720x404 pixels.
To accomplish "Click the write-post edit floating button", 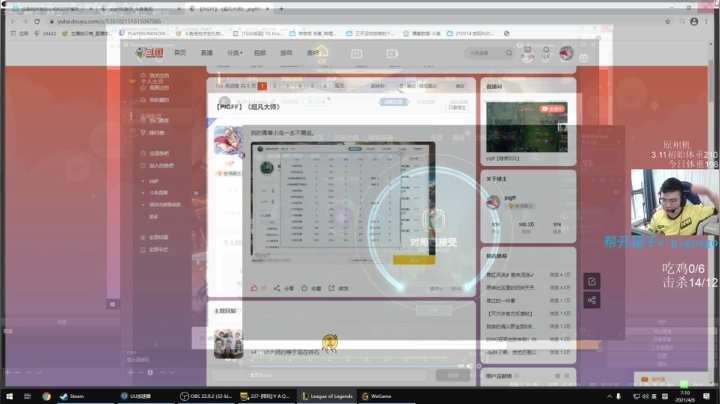I will pos(591,281).
